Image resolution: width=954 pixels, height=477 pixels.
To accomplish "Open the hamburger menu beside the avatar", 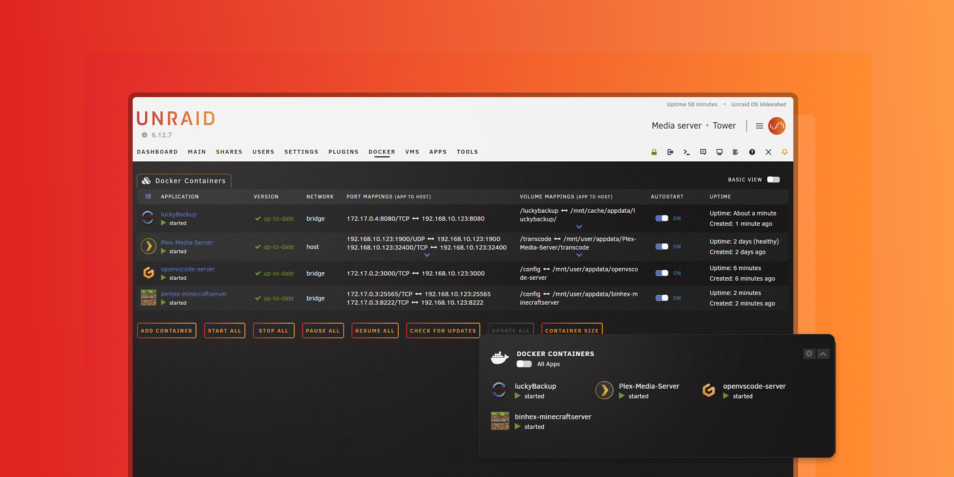I will pyautogui.click(x=759, y=126).
